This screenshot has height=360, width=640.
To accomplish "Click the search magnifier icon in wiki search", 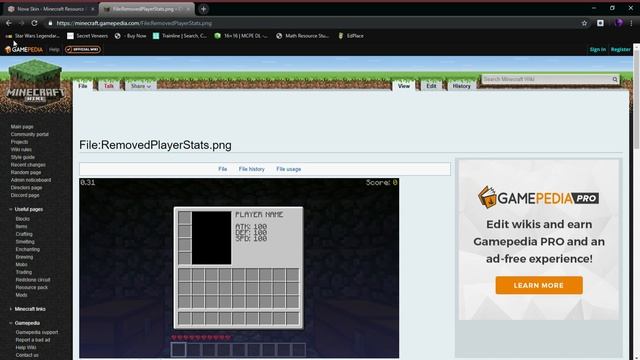I will [615, 79].
